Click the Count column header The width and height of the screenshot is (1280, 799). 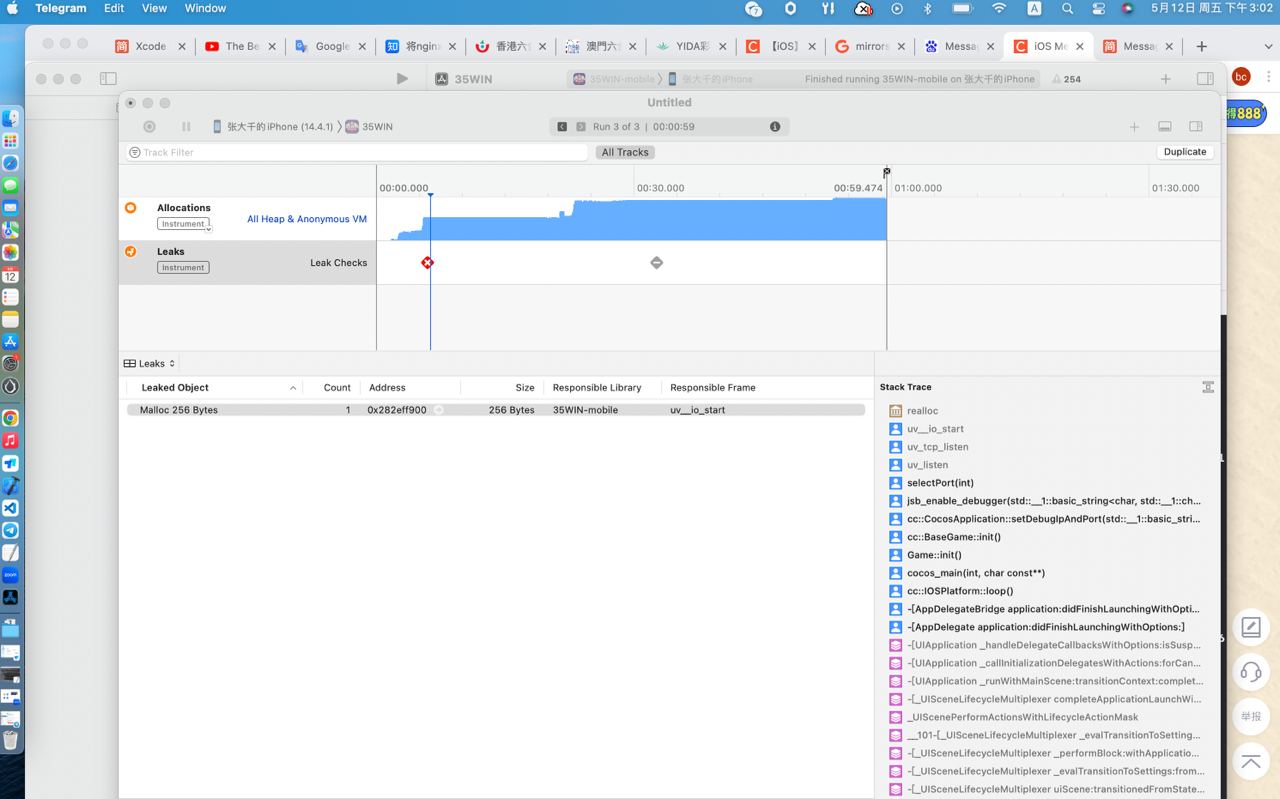coord(337,388)
